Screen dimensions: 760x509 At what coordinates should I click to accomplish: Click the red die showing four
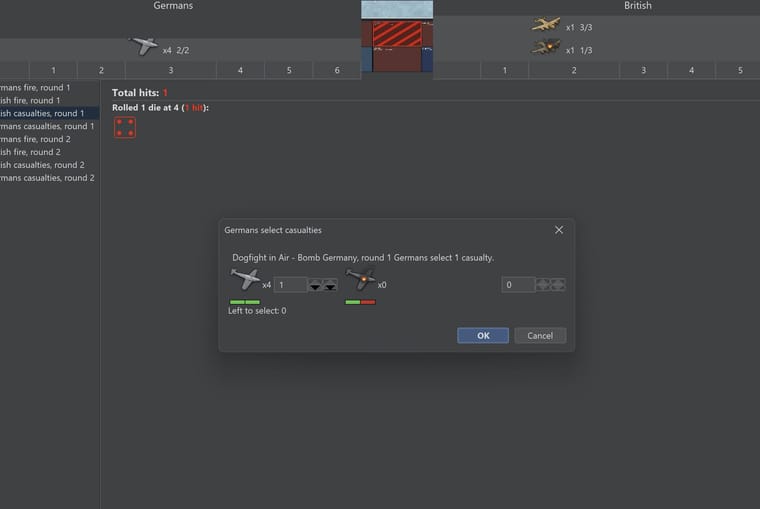(x=125, y=127)
